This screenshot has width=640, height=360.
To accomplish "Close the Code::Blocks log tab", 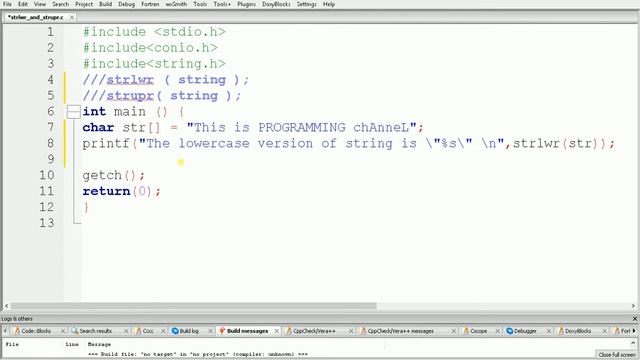I will click(63, 331).
